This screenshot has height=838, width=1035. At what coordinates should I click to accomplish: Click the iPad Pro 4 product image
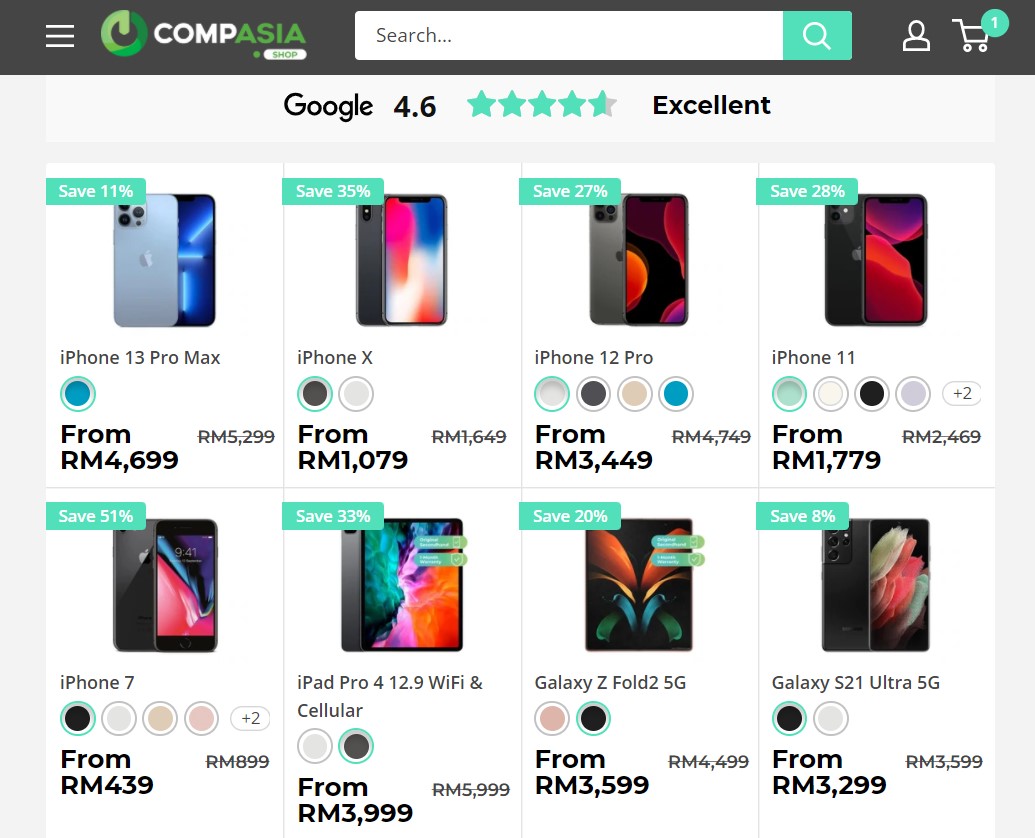(x=402, y=585)
